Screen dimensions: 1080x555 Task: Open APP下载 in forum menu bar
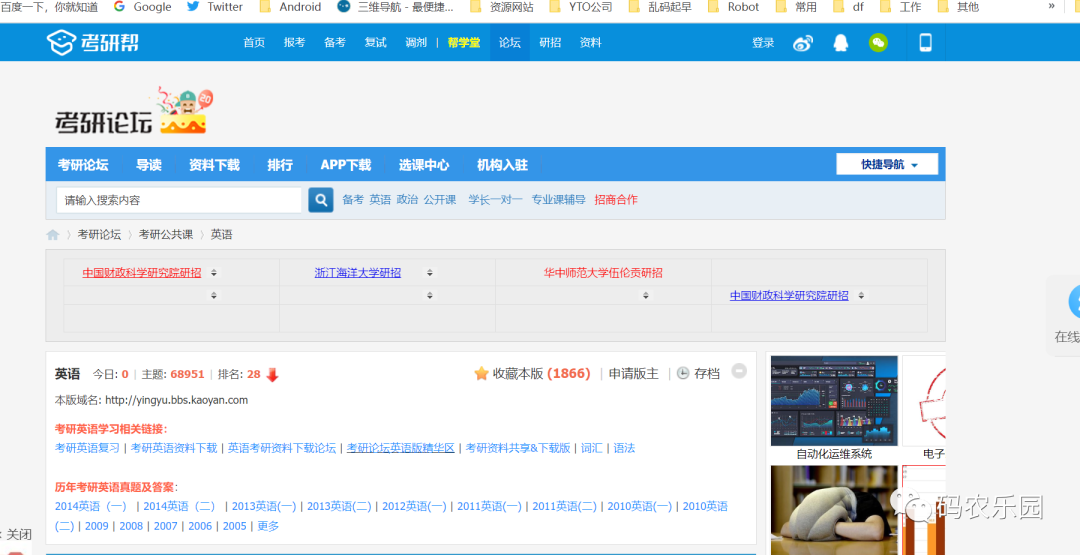point(346,165)
